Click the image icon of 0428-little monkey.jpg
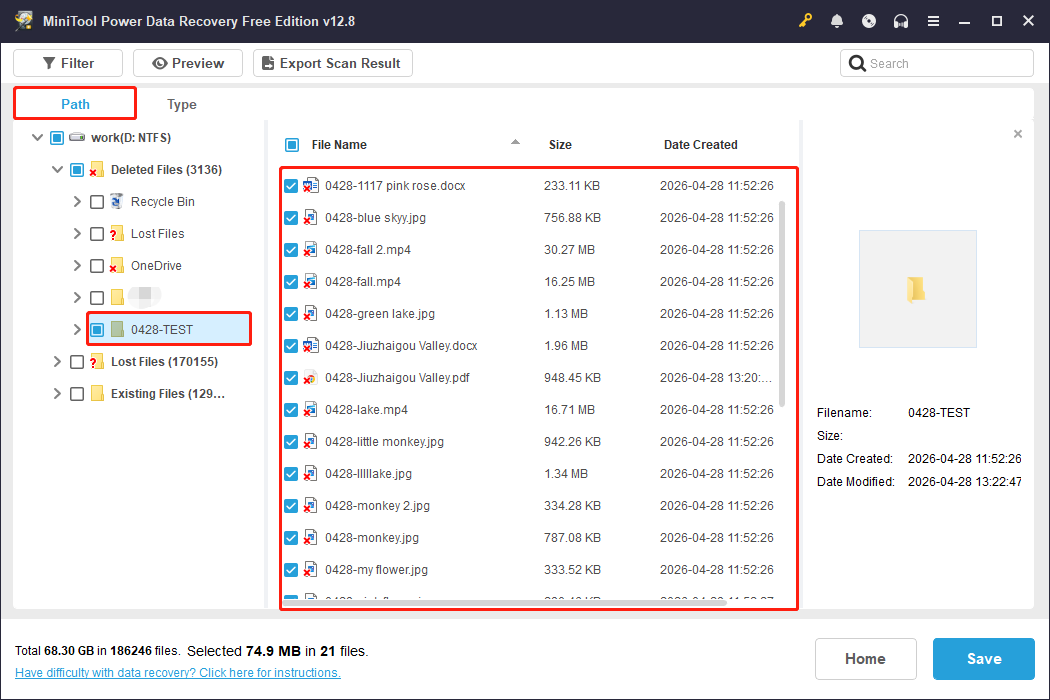Viewport: 1050px width, 700px height. 311,441
